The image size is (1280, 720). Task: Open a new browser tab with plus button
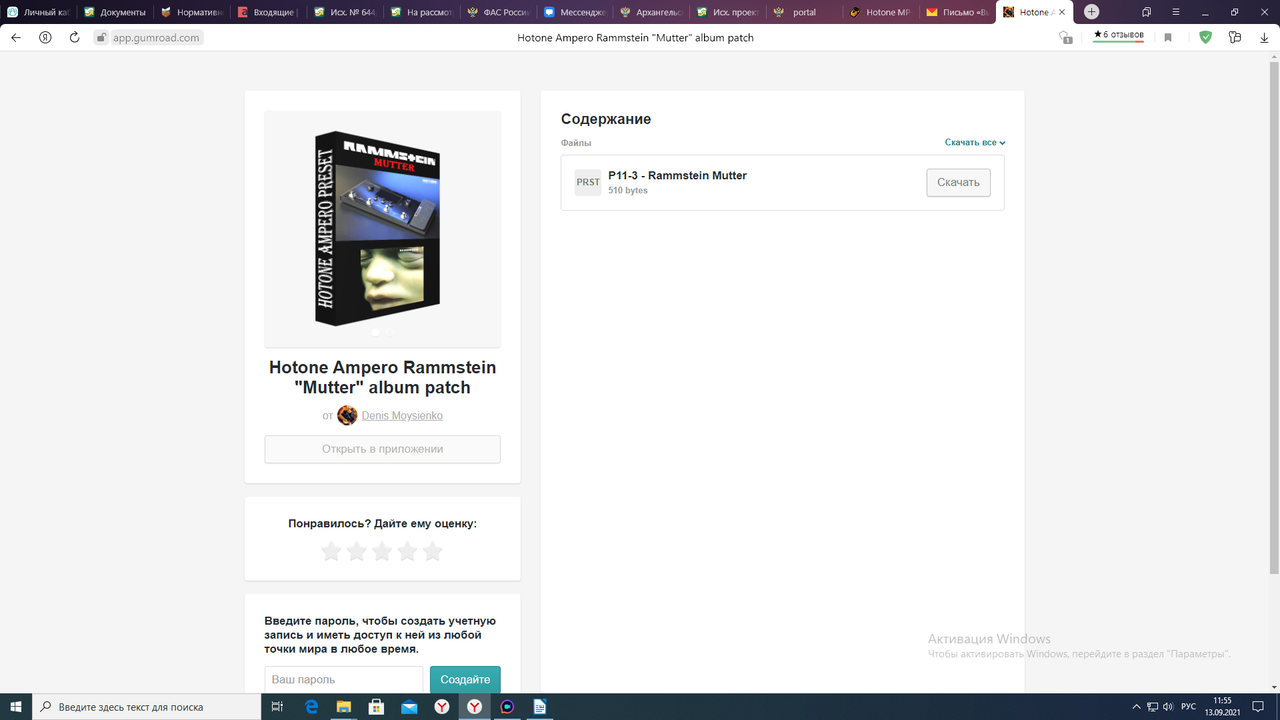(x=1091, y=12)
